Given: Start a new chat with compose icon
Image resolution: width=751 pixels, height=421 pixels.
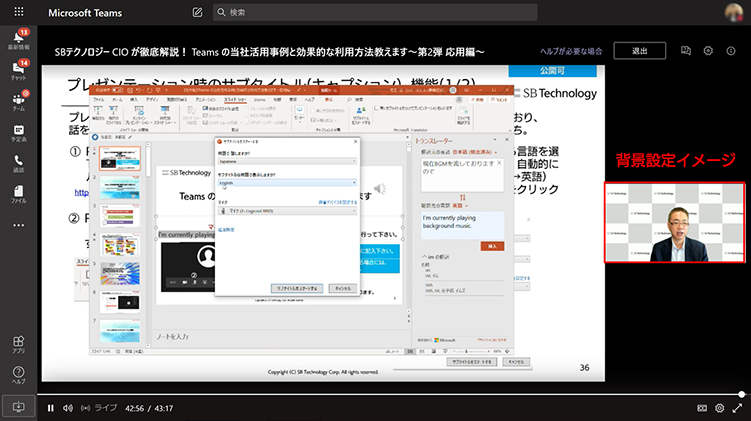Looking at the screenshot, I should [x=197, y=12].
